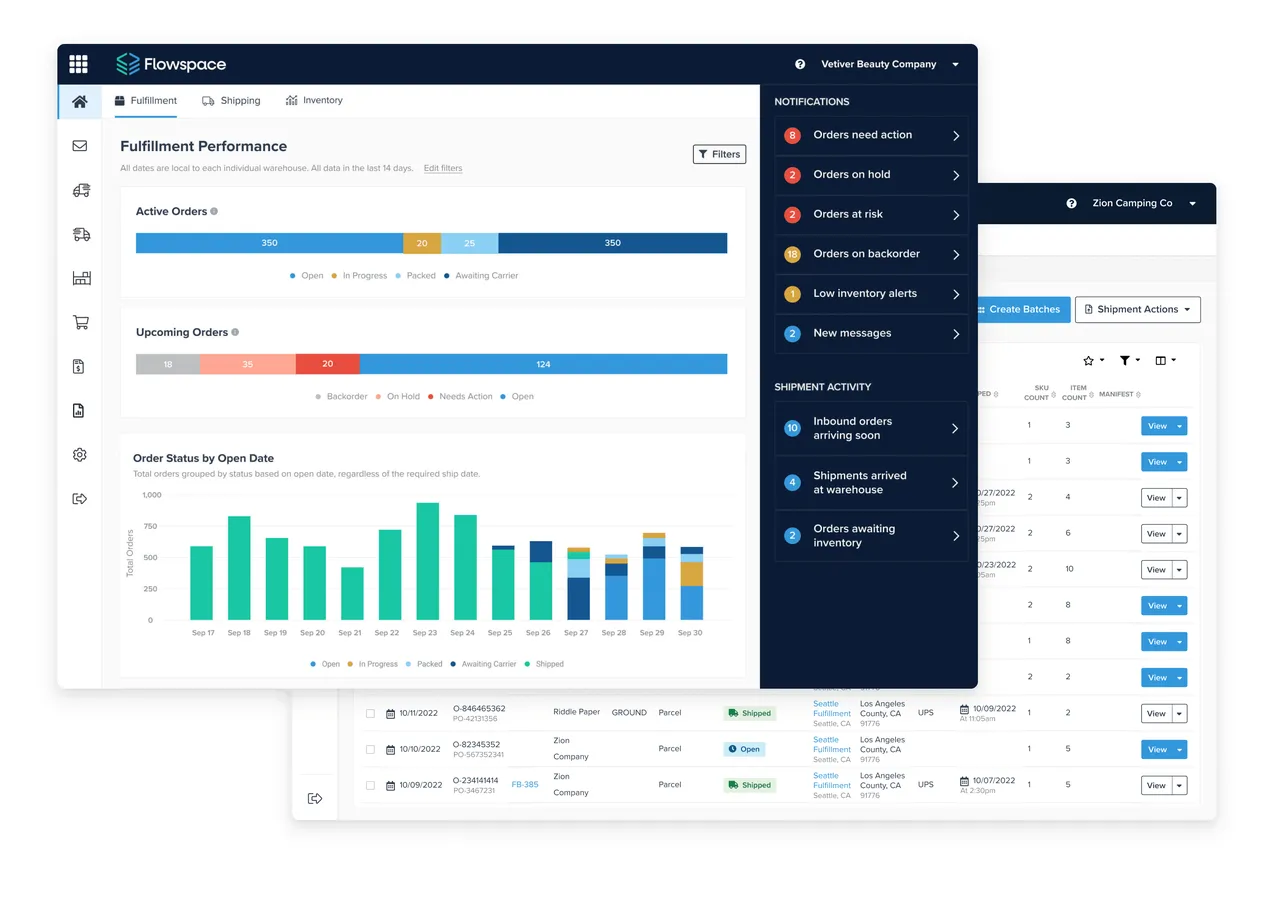Toggle the Packed legend in Order Status chart
This screenshot has width=1280, height=903.
point(424,664)
